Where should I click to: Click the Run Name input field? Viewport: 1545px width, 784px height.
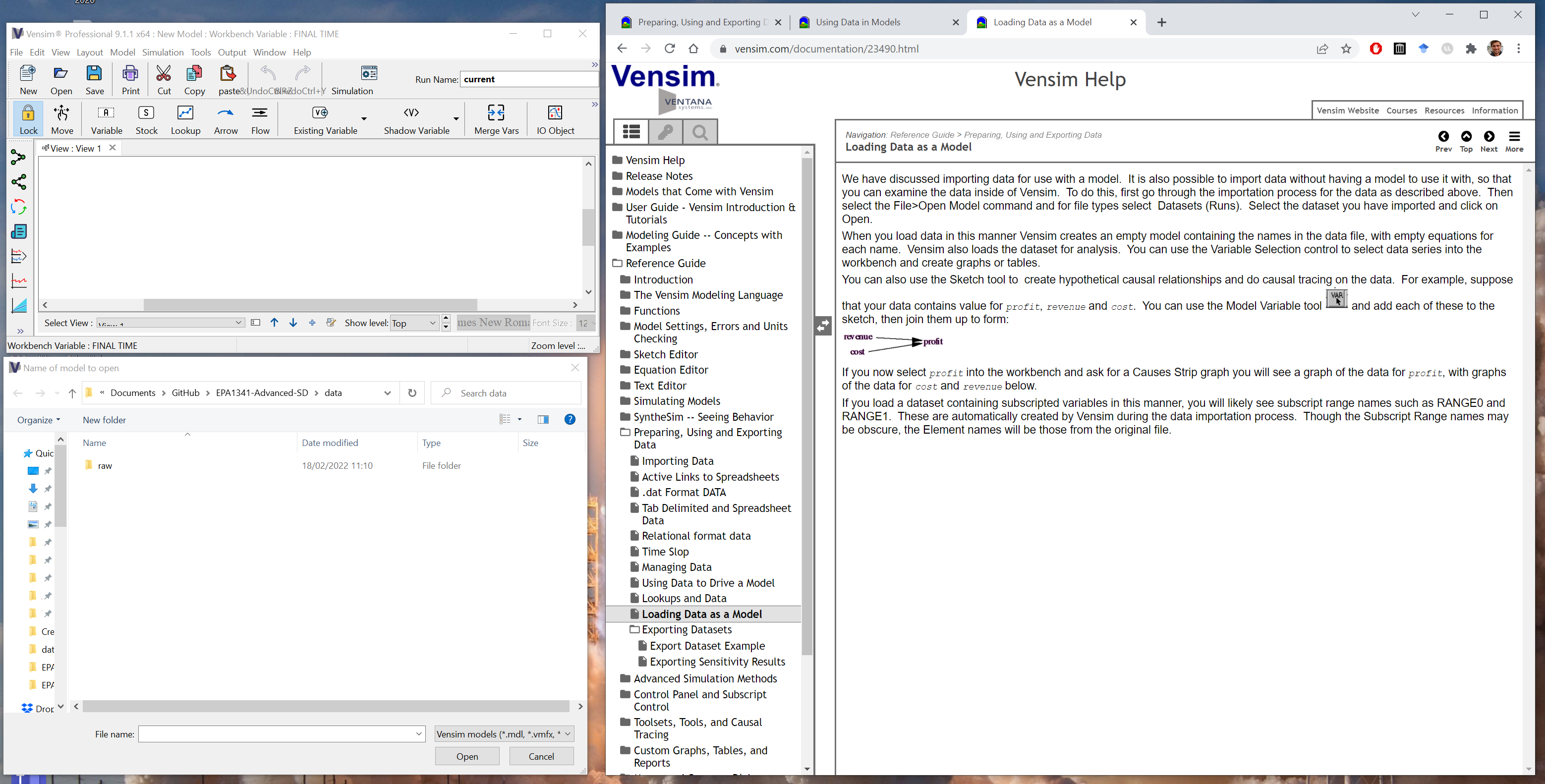point(528,79)
